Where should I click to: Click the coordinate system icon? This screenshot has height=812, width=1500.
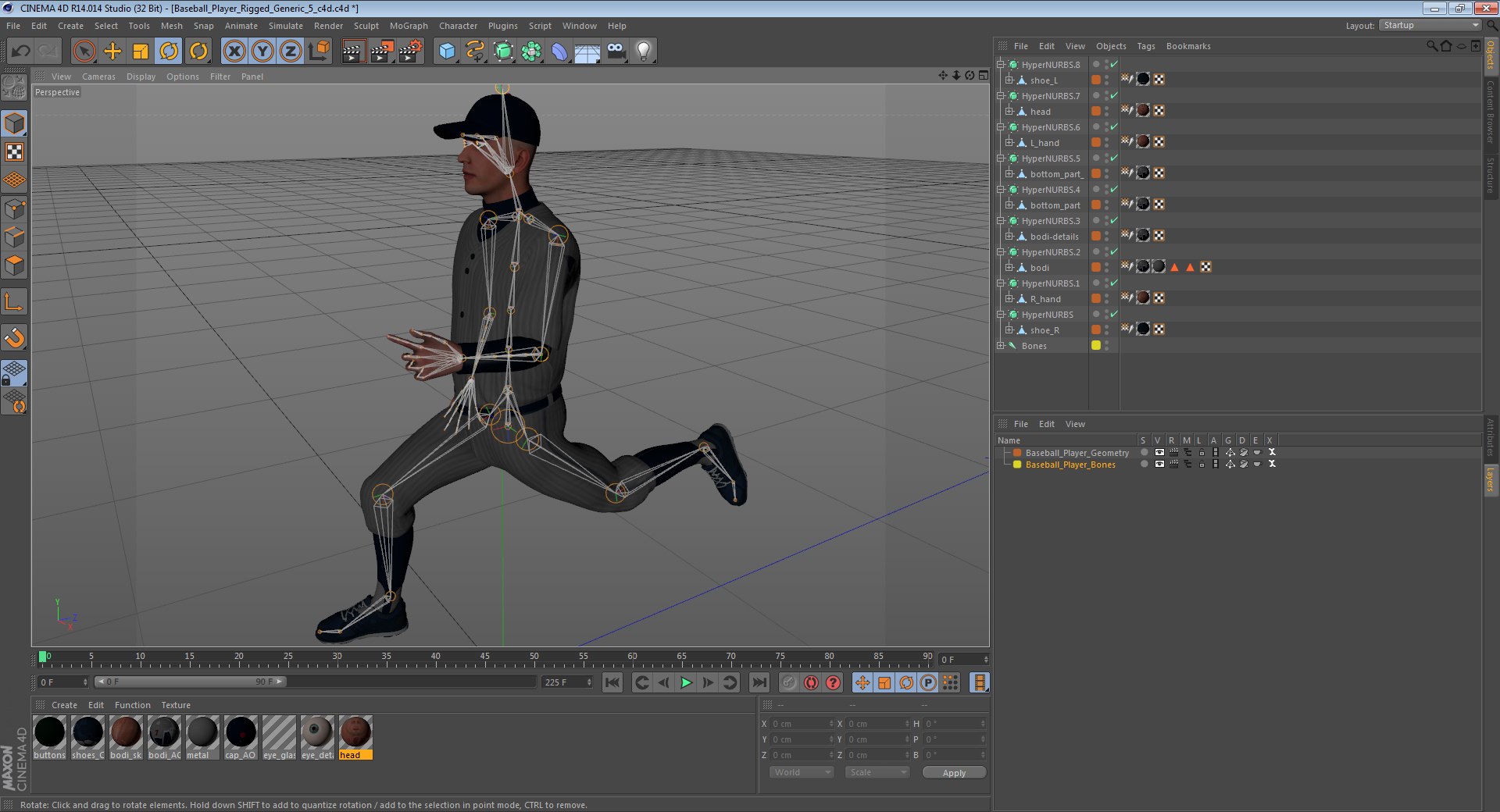pyautogui.click(x=319, y=52)
